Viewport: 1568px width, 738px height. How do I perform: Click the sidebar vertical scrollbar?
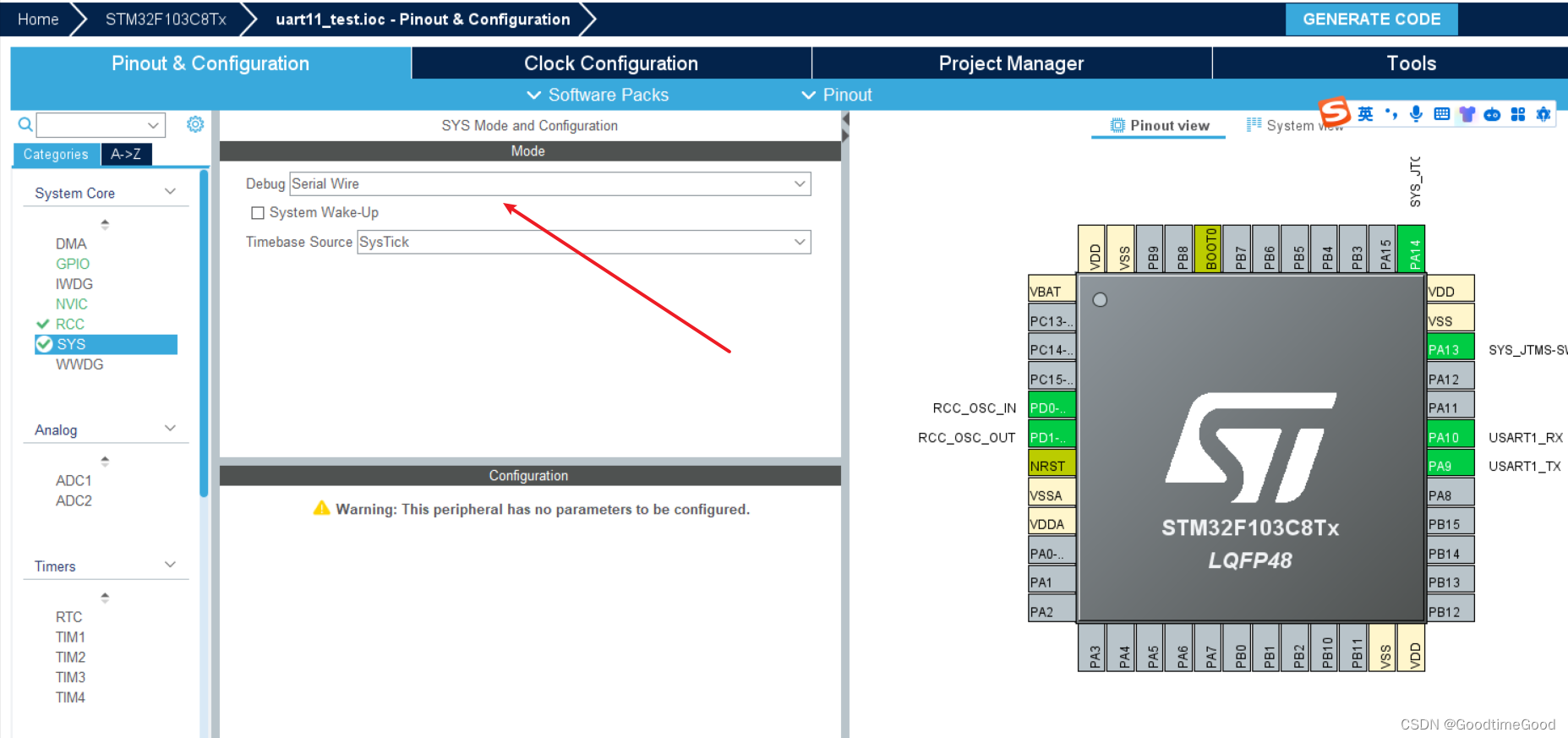point(204,334)
